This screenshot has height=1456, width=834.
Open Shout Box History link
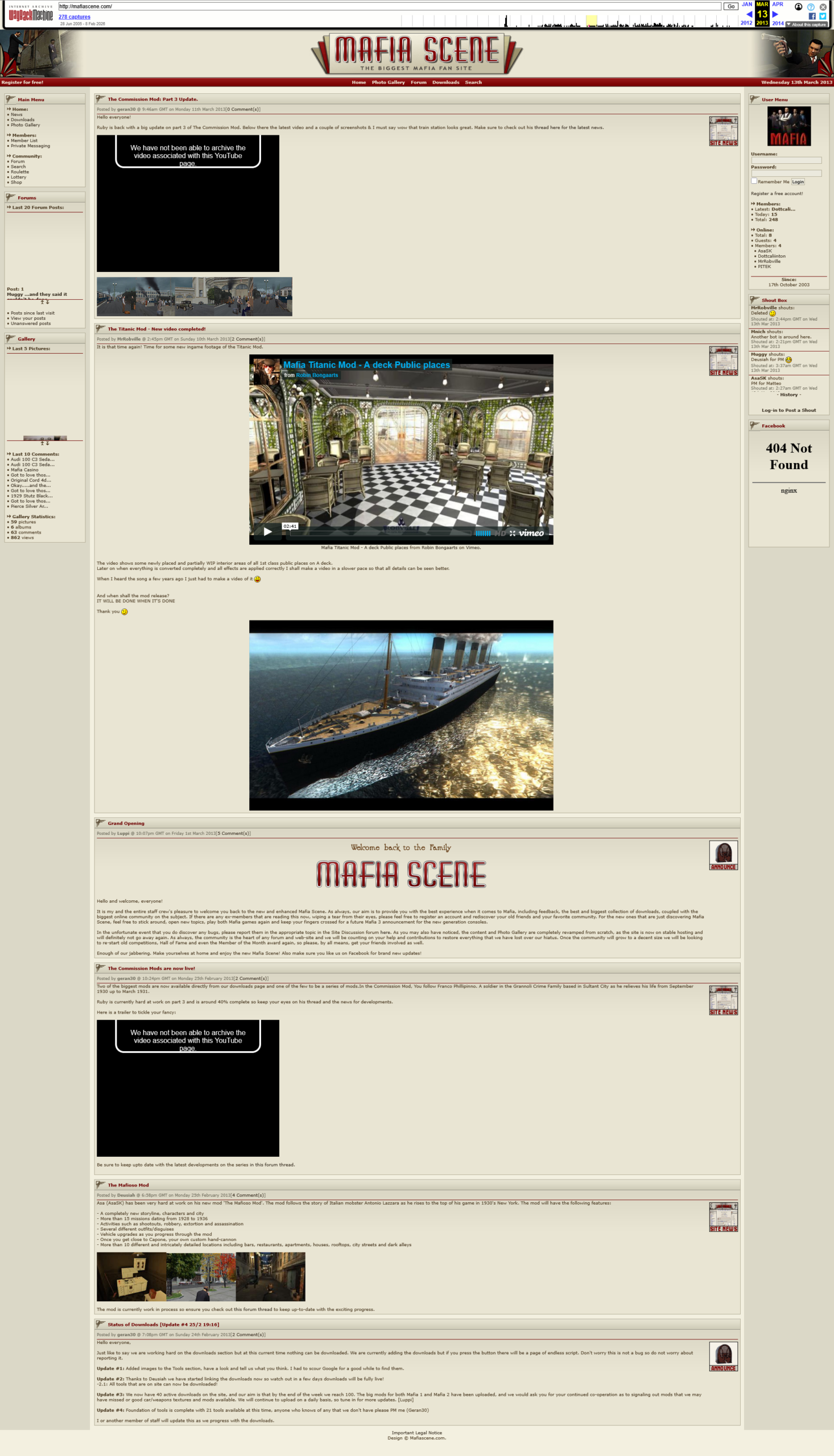click(788, 395)
